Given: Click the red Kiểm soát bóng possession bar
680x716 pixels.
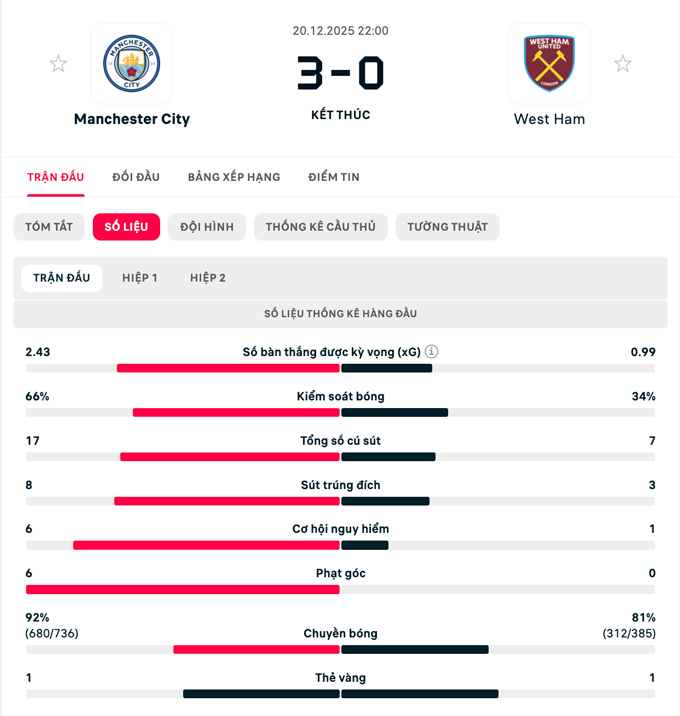Looking at the screenshot, I should (236, 412).
